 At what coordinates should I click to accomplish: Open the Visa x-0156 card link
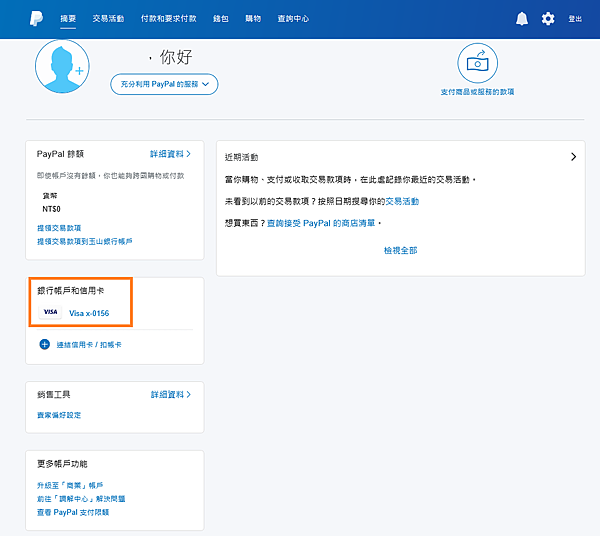click(89, 313)
